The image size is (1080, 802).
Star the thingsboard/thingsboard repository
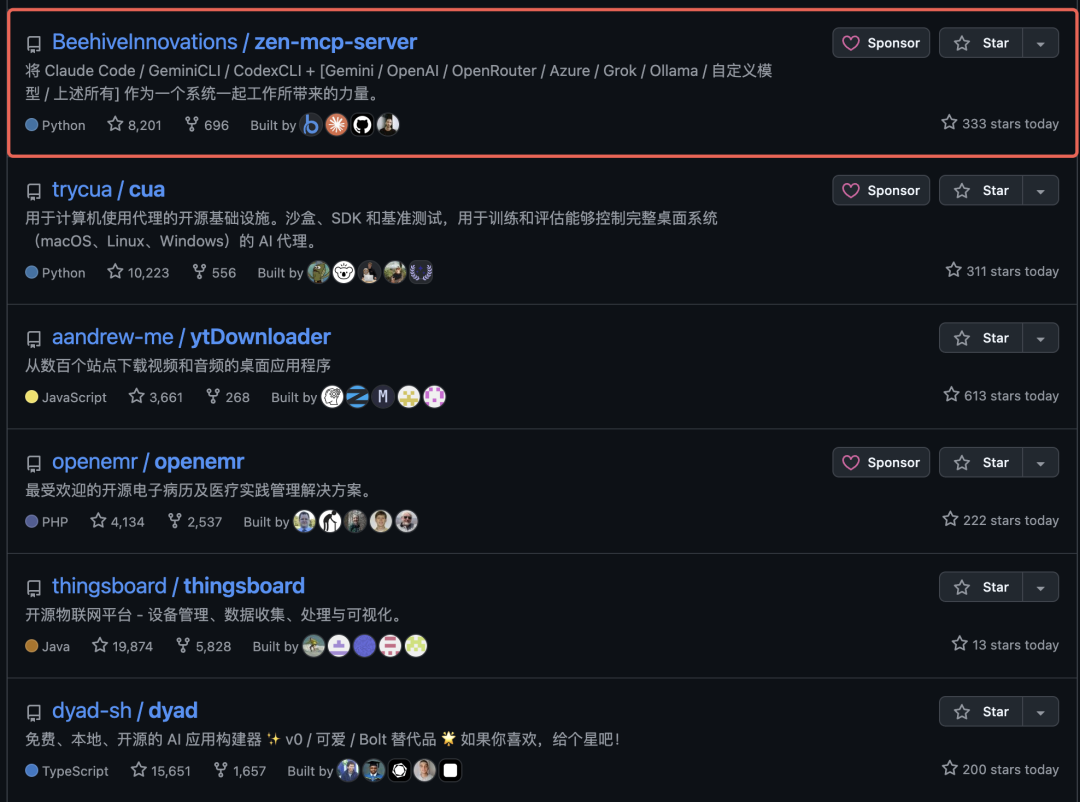[x=981, y=587]
